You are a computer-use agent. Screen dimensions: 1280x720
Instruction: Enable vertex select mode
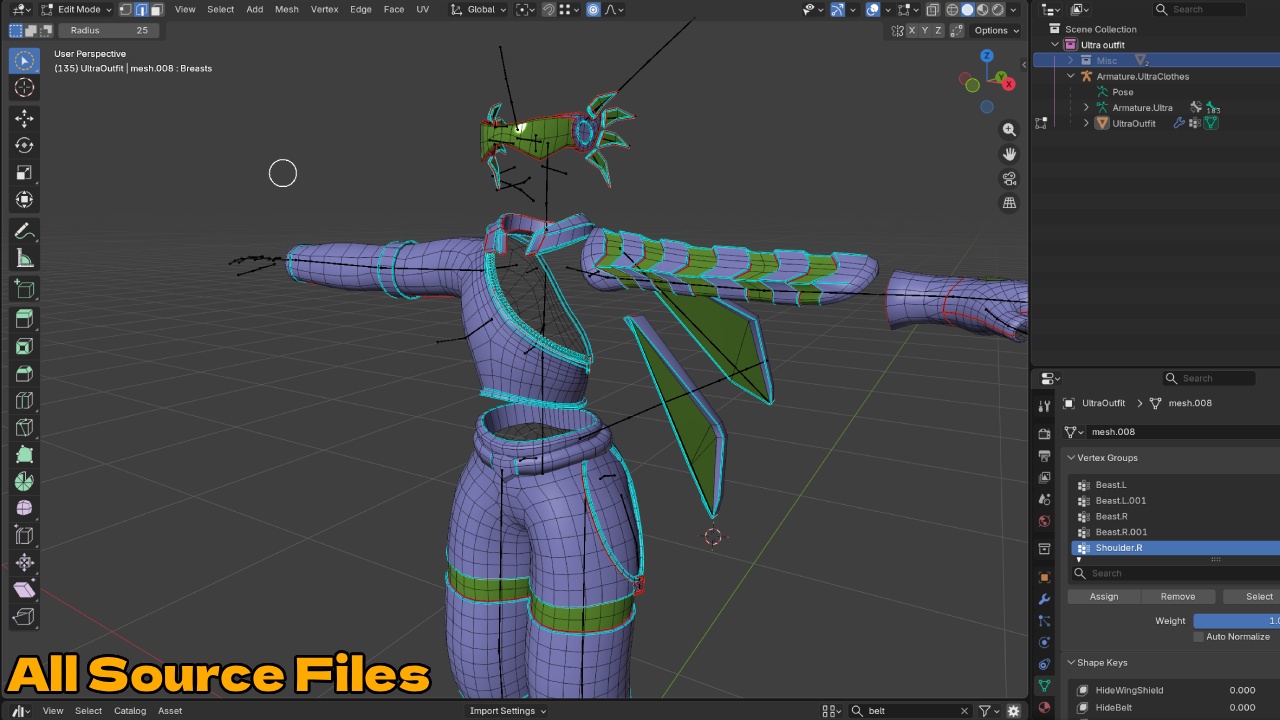125,9
